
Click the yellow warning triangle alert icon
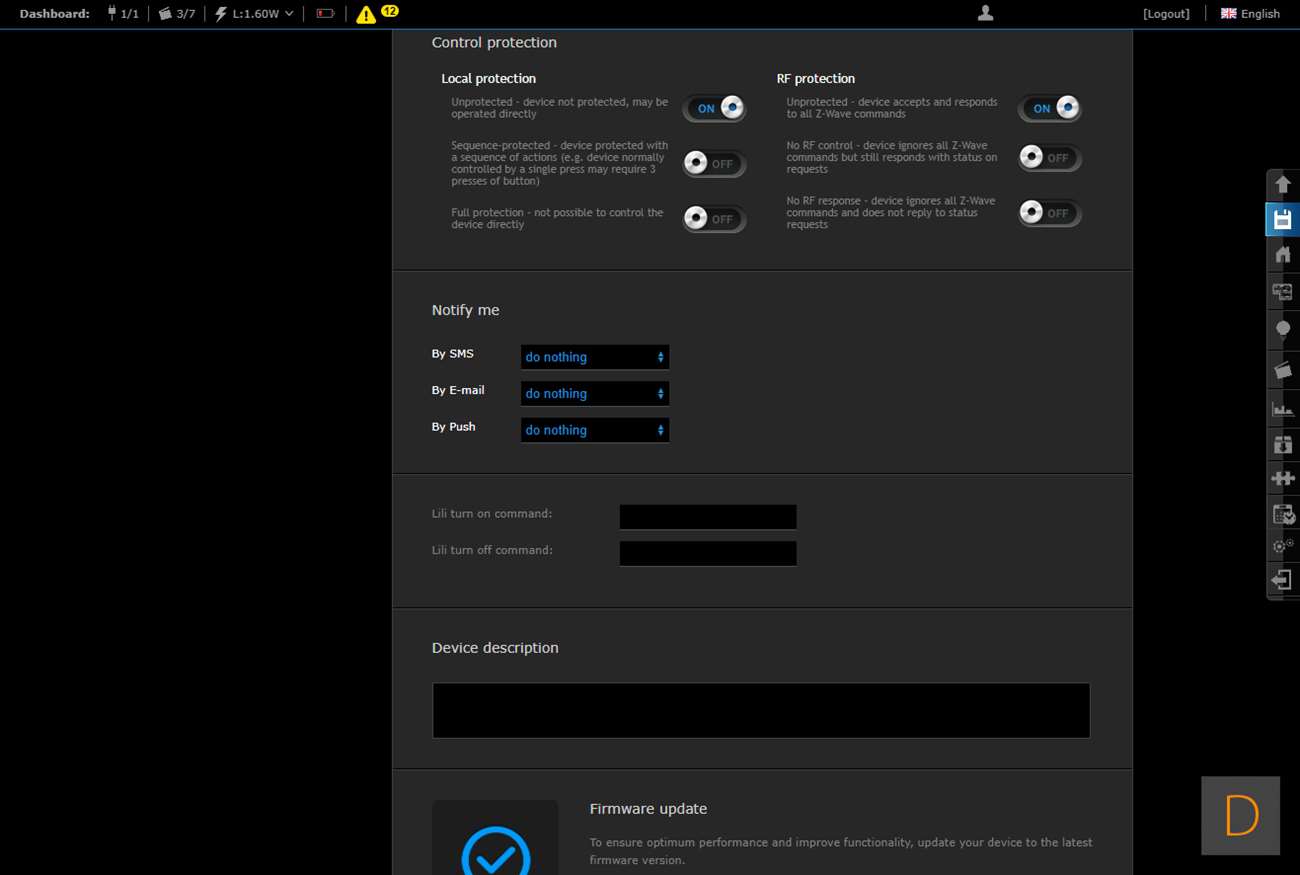click(366, 14)
